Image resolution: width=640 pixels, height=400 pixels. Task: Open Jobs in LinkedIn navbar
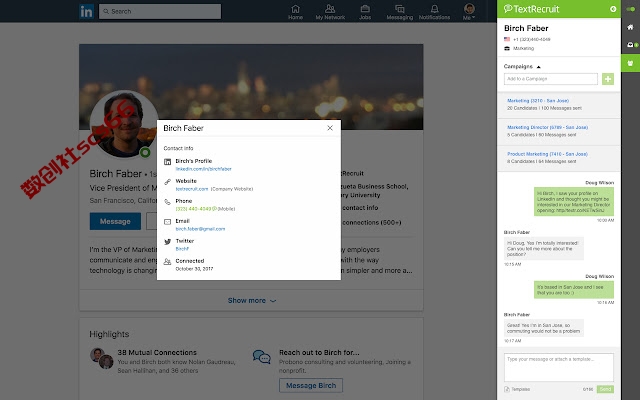tap(365, 12)
